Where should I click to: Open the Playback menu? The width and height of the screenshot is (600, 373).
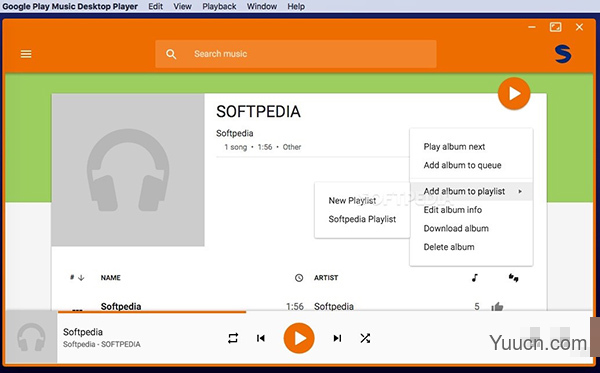click(219, 7)
